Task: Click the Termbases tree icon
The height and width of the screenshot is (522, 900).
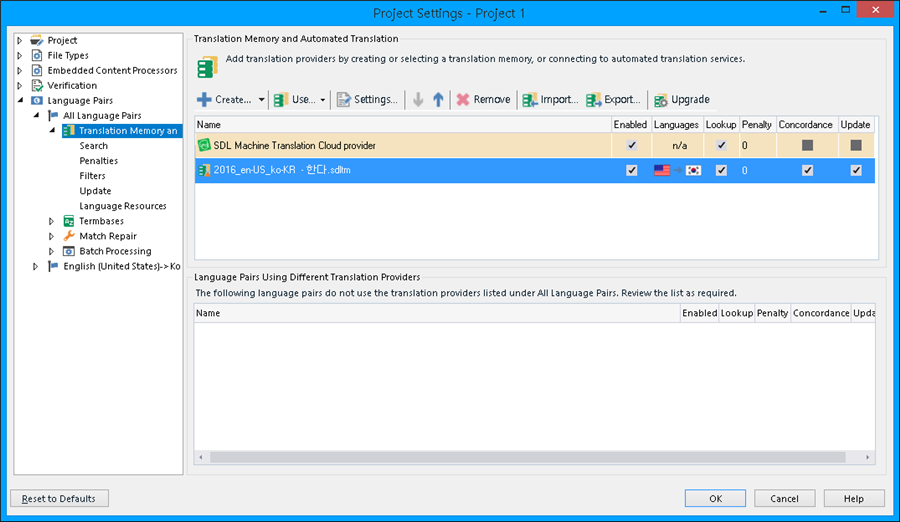Action: (x=69, y=221)
